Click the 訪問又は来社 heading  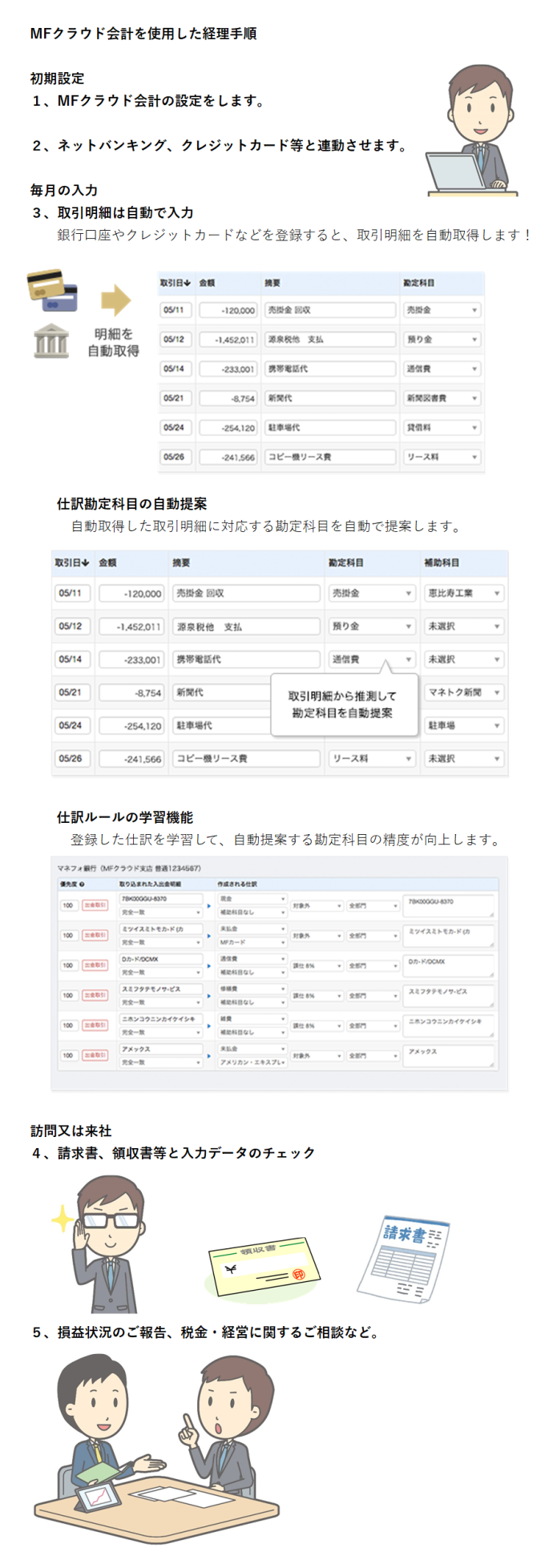pyautogui.click(x=71, y=1131)
